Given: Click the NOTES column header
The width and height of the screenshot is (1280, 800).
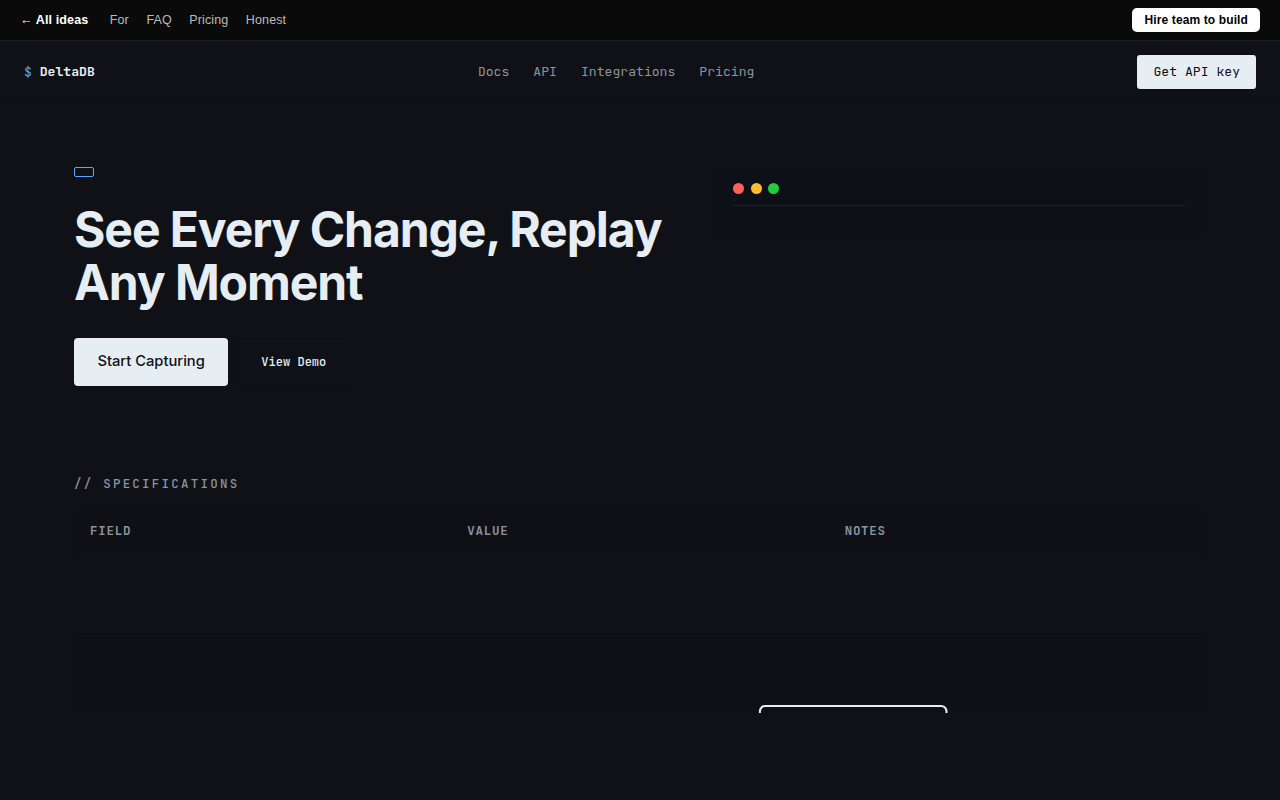Looking at the screenshot, I should point(865,531).
